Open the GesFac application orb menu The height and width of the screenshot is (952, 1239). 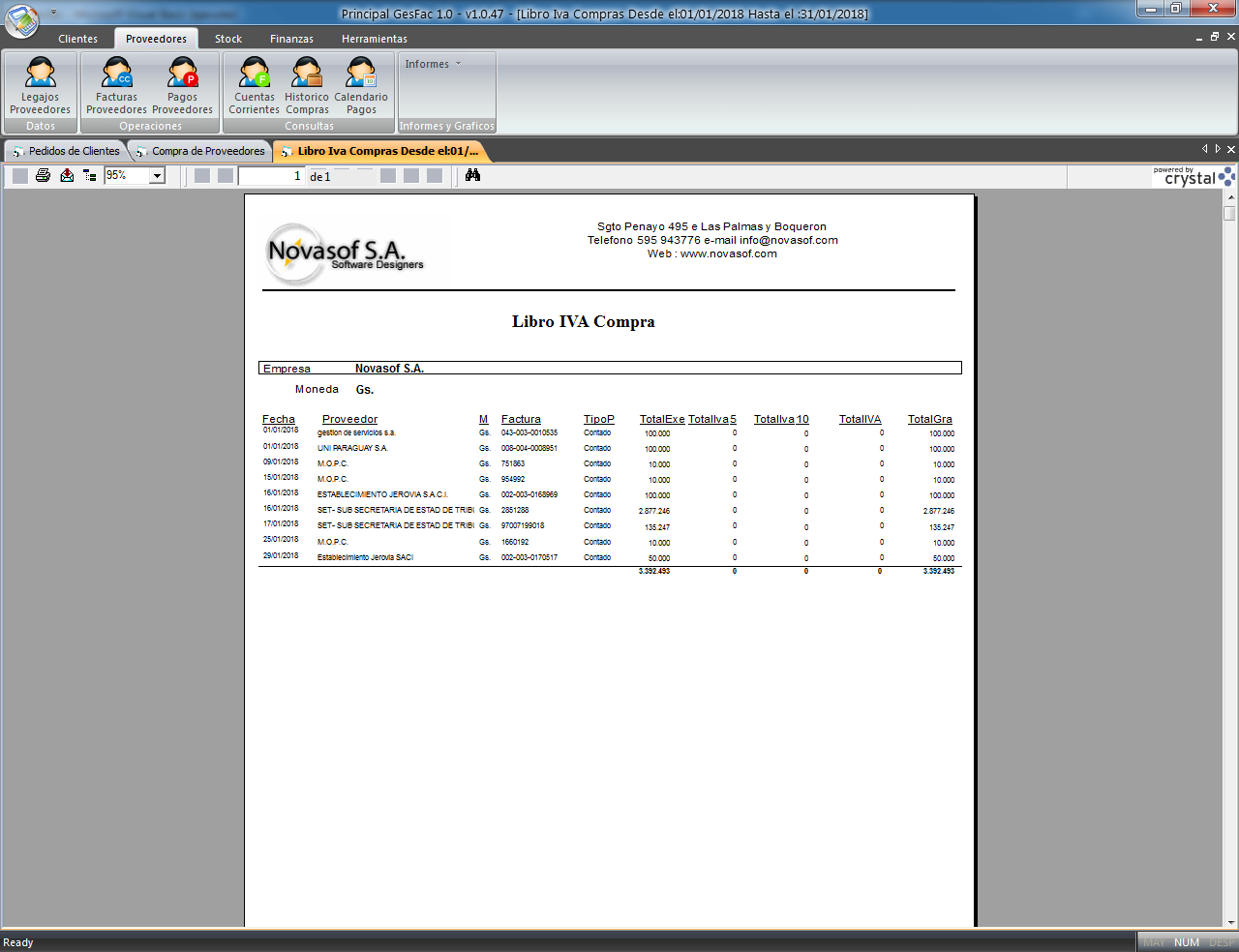coord(22,20)
